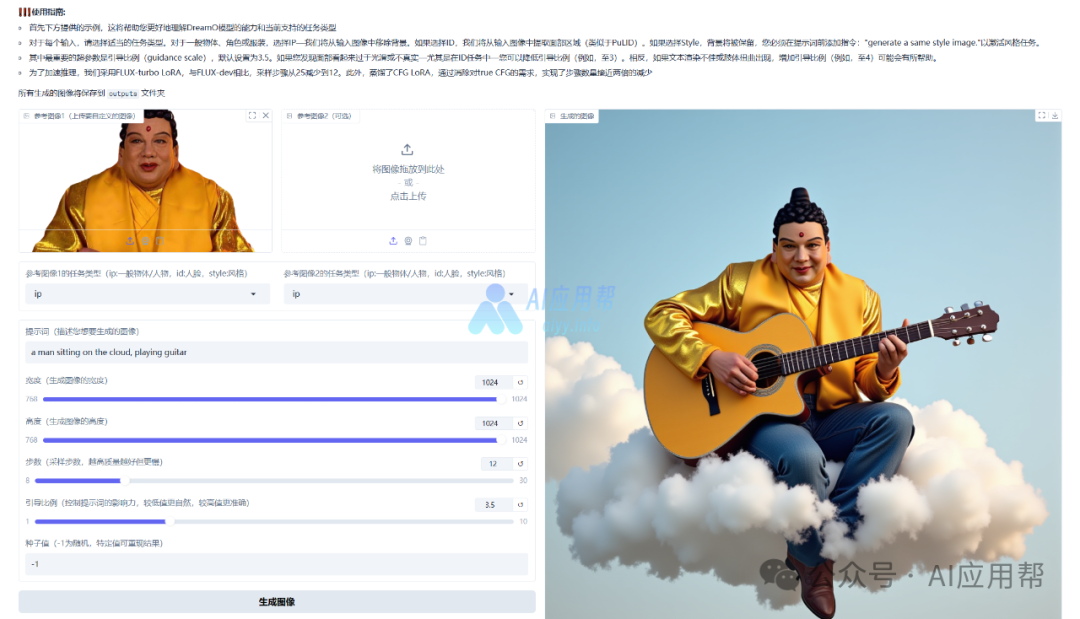Click the width slider track
Screen dimensions: 1080x619
tap(273, 399)
